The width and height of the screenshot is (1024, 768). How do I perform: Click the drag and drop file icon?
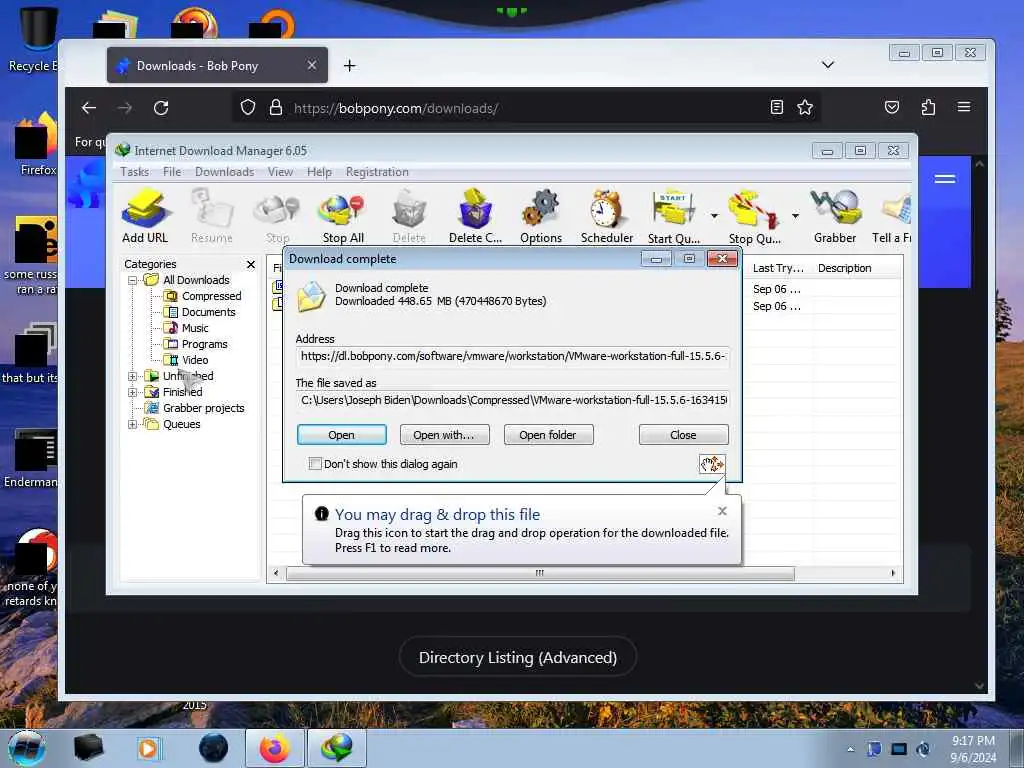coord(712,464)
